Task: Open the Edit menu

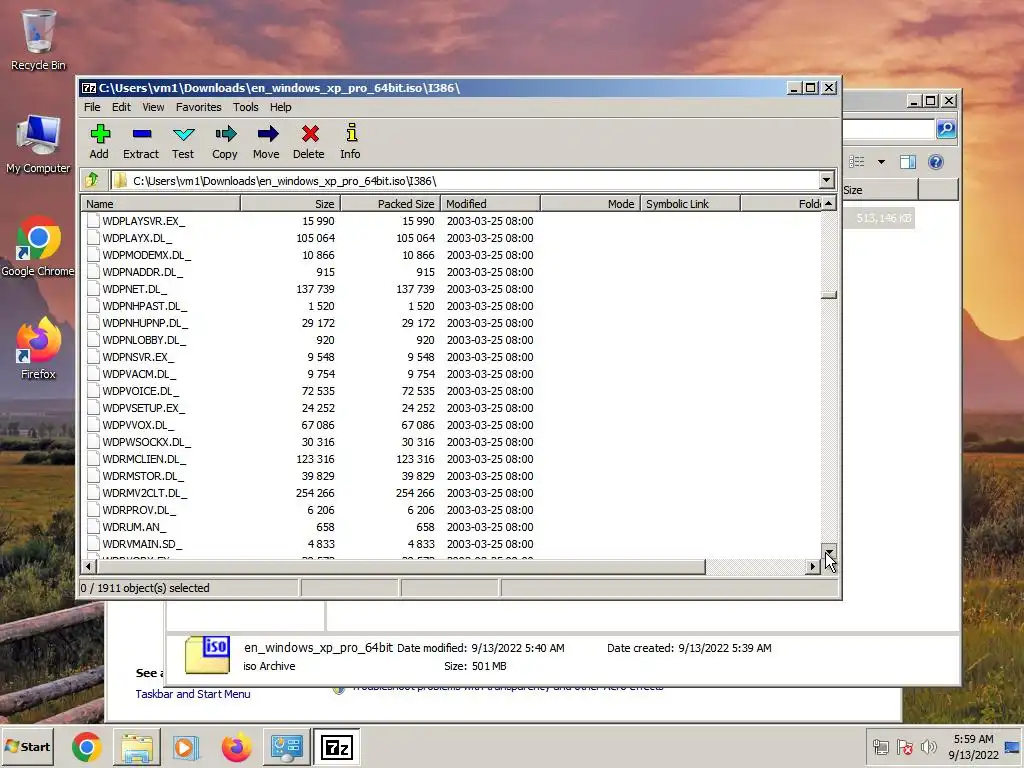Action: pyautogui.click(x=121, y=107)
